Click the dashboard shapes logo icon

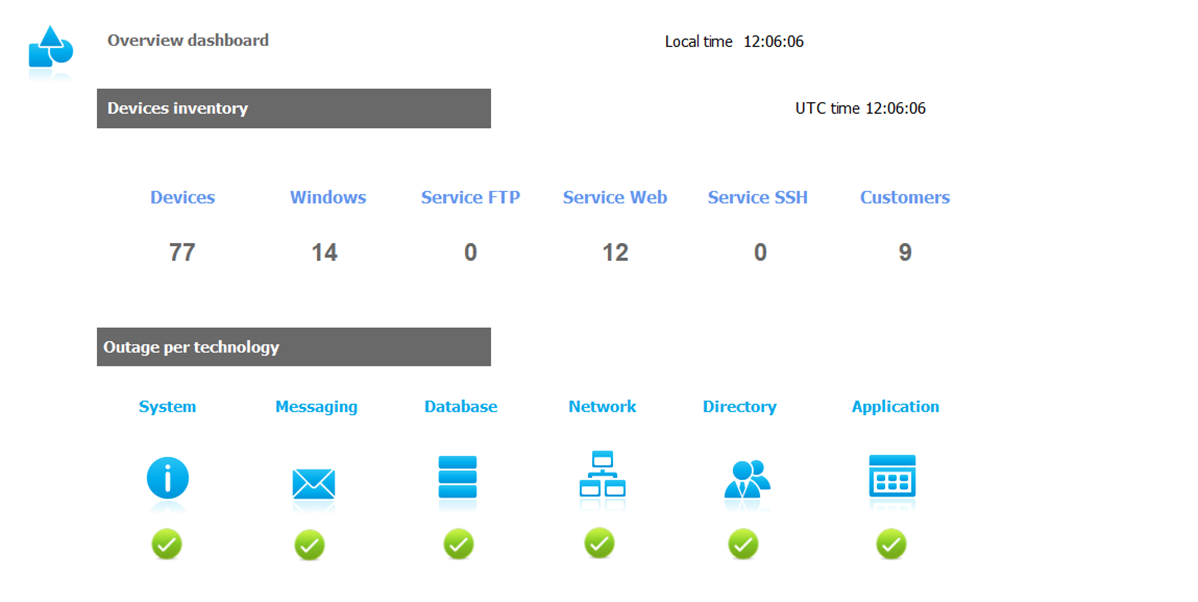click(x=50, y=48)
